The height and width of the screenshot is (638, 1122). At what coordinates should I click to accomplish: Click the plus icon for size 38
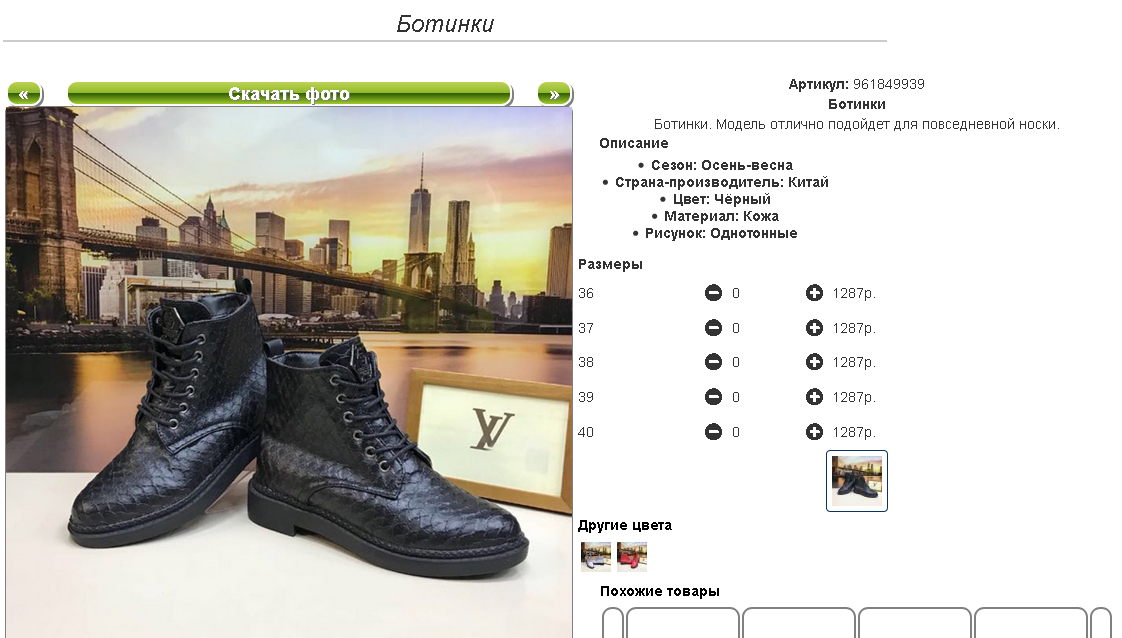[x=814, y=362]
